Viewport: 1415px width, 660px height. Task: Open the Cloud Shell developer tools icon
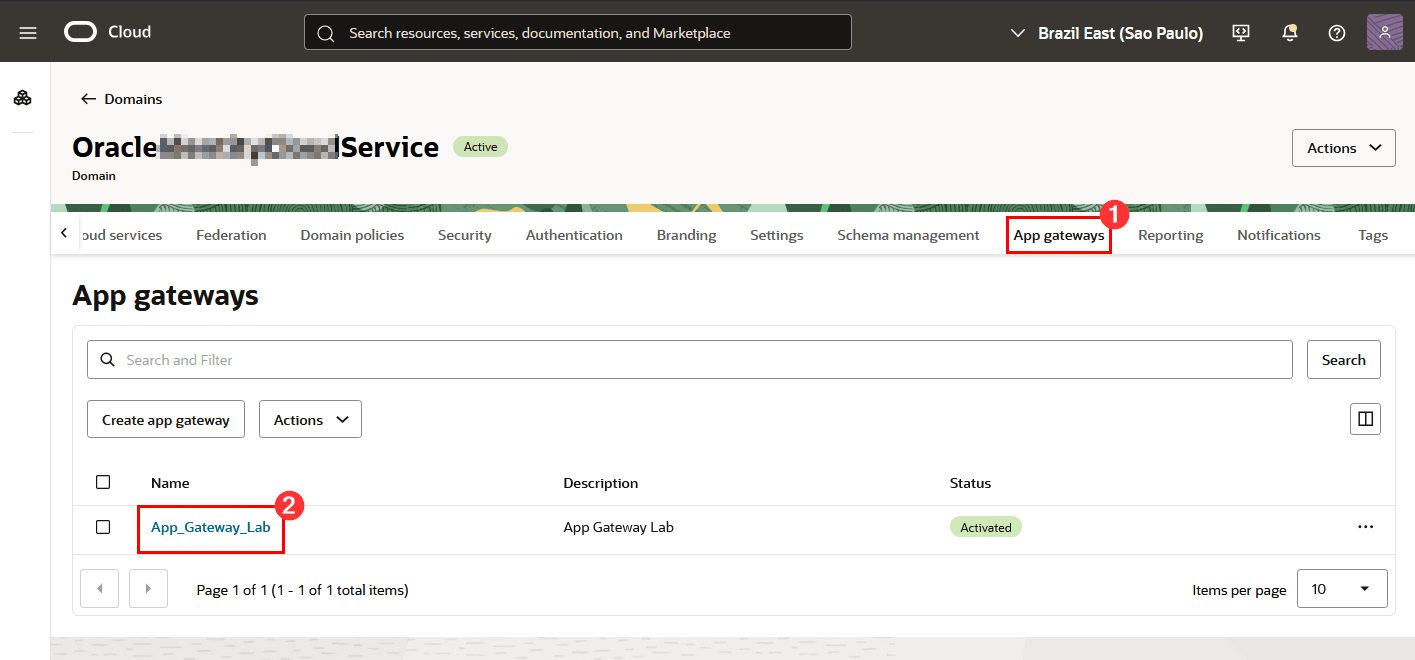pos(1241,33)
